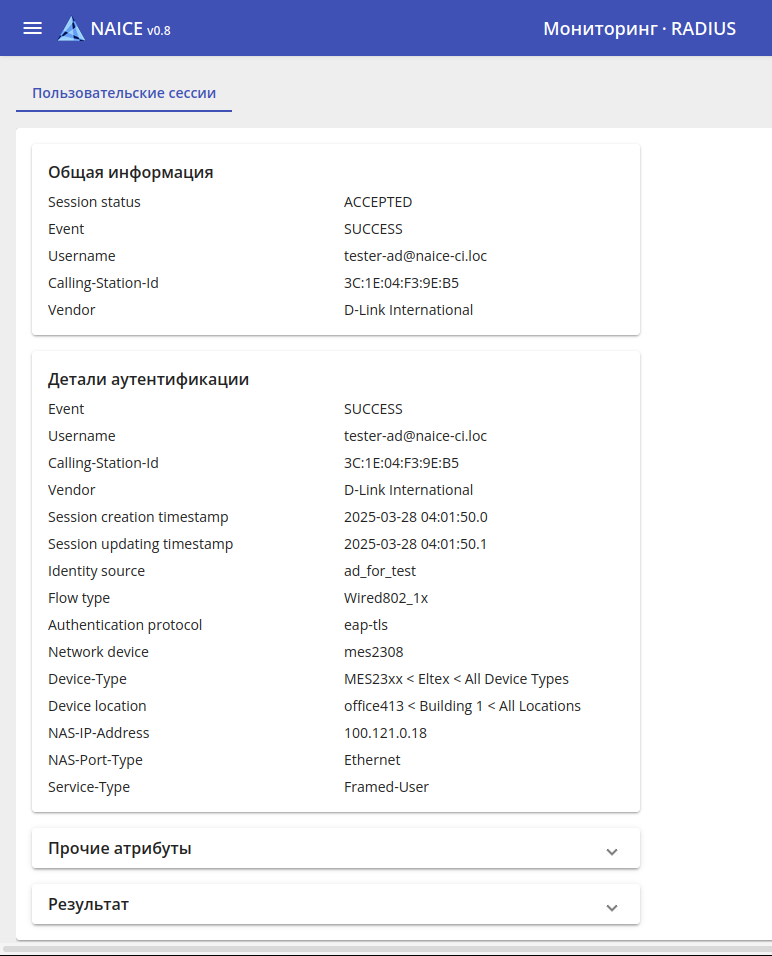This screenshot has height=956, width=772.
Task: Click username tester-ad@naice-ci.loc in Общая информация
Action: click(415, 256)
